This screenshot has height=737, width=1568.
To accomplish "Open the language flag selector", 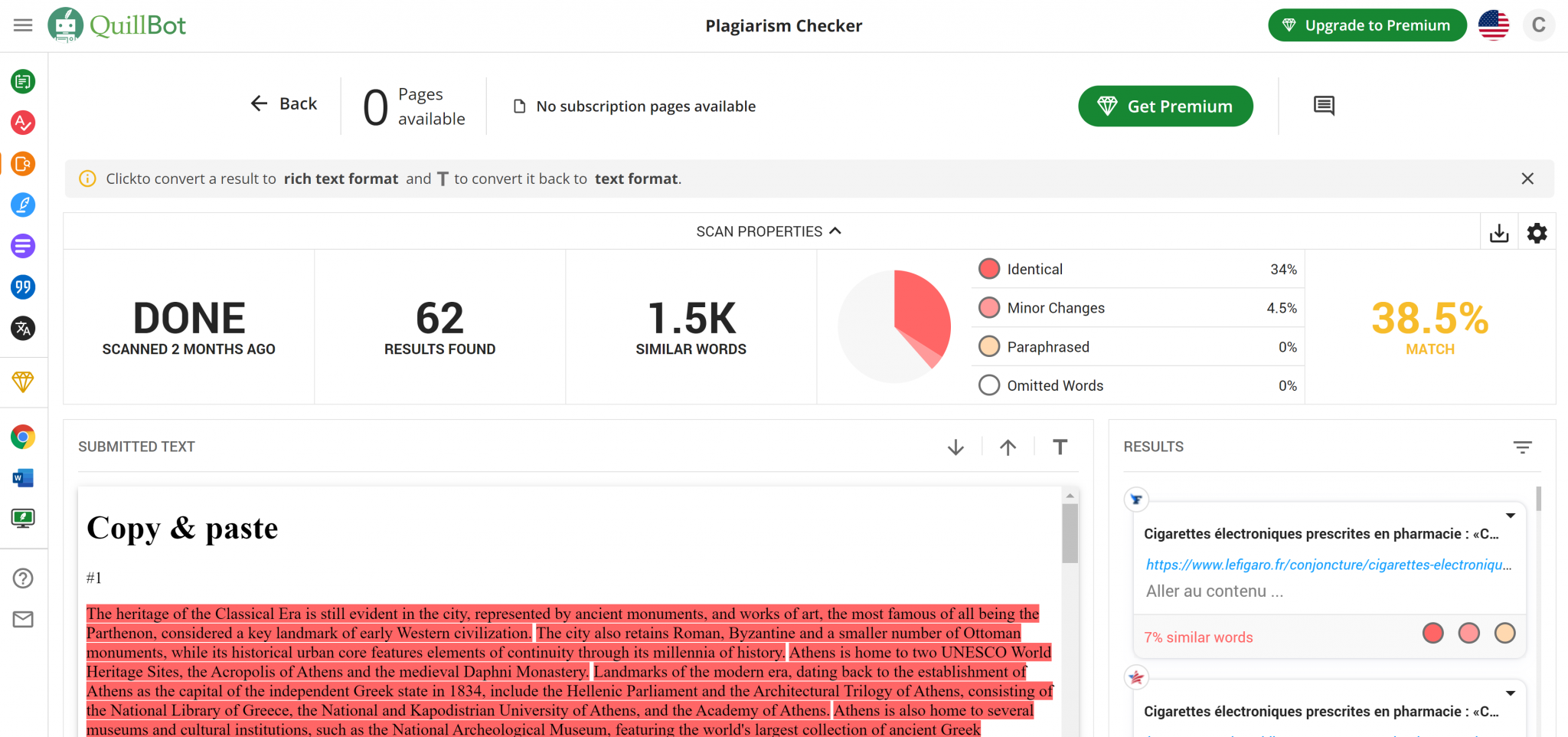I will [x=1493, y=25].
